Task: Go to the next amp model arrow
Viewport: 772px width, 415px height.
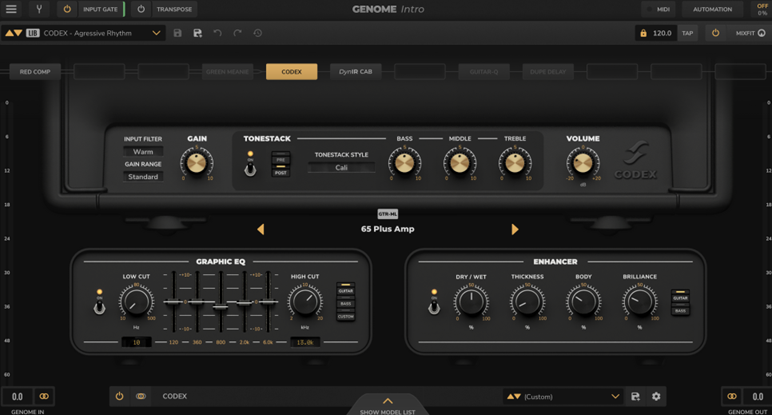Action: point(515,229)
